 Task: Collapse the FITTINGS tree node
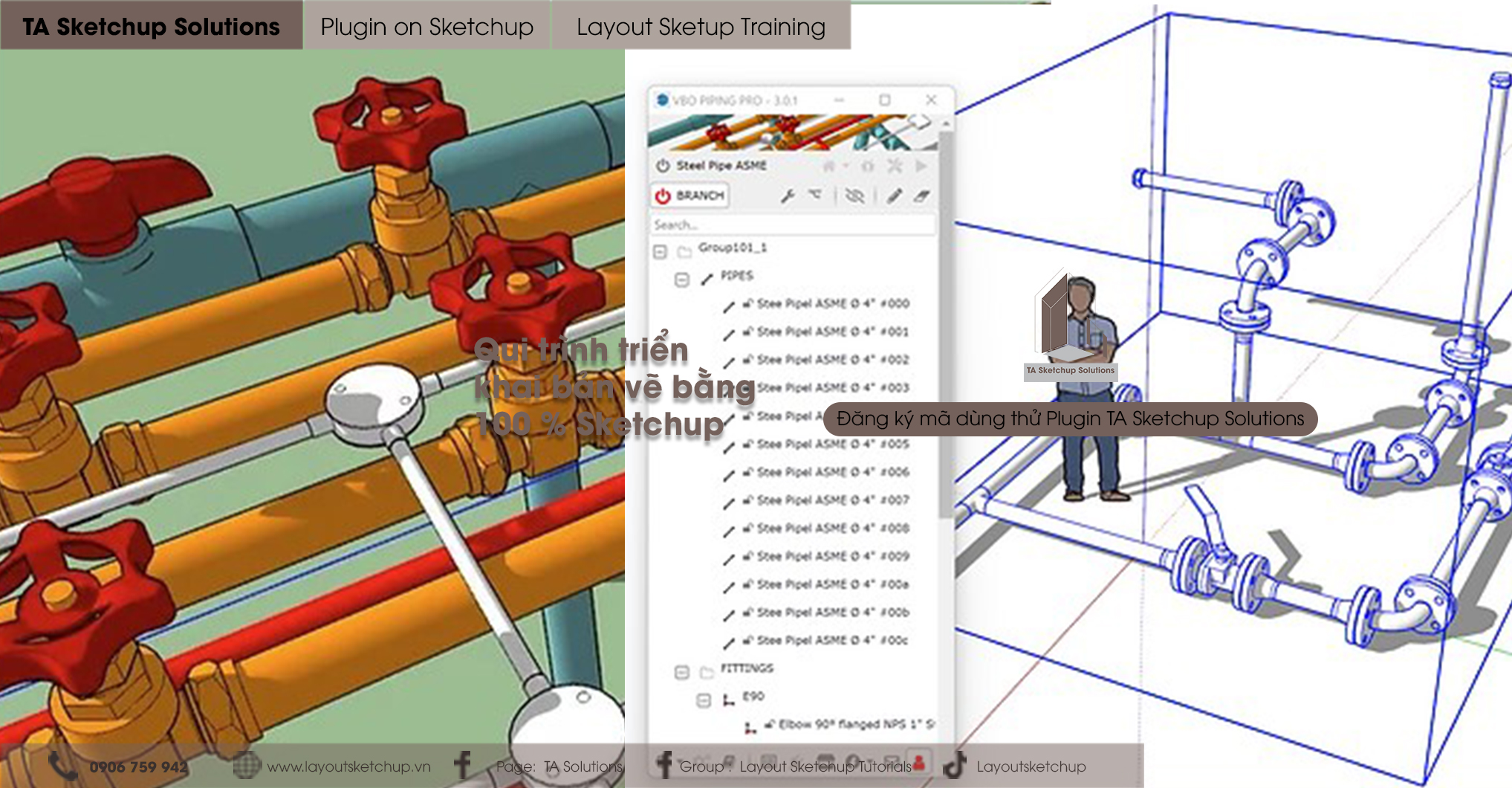[x=681, y=672]
